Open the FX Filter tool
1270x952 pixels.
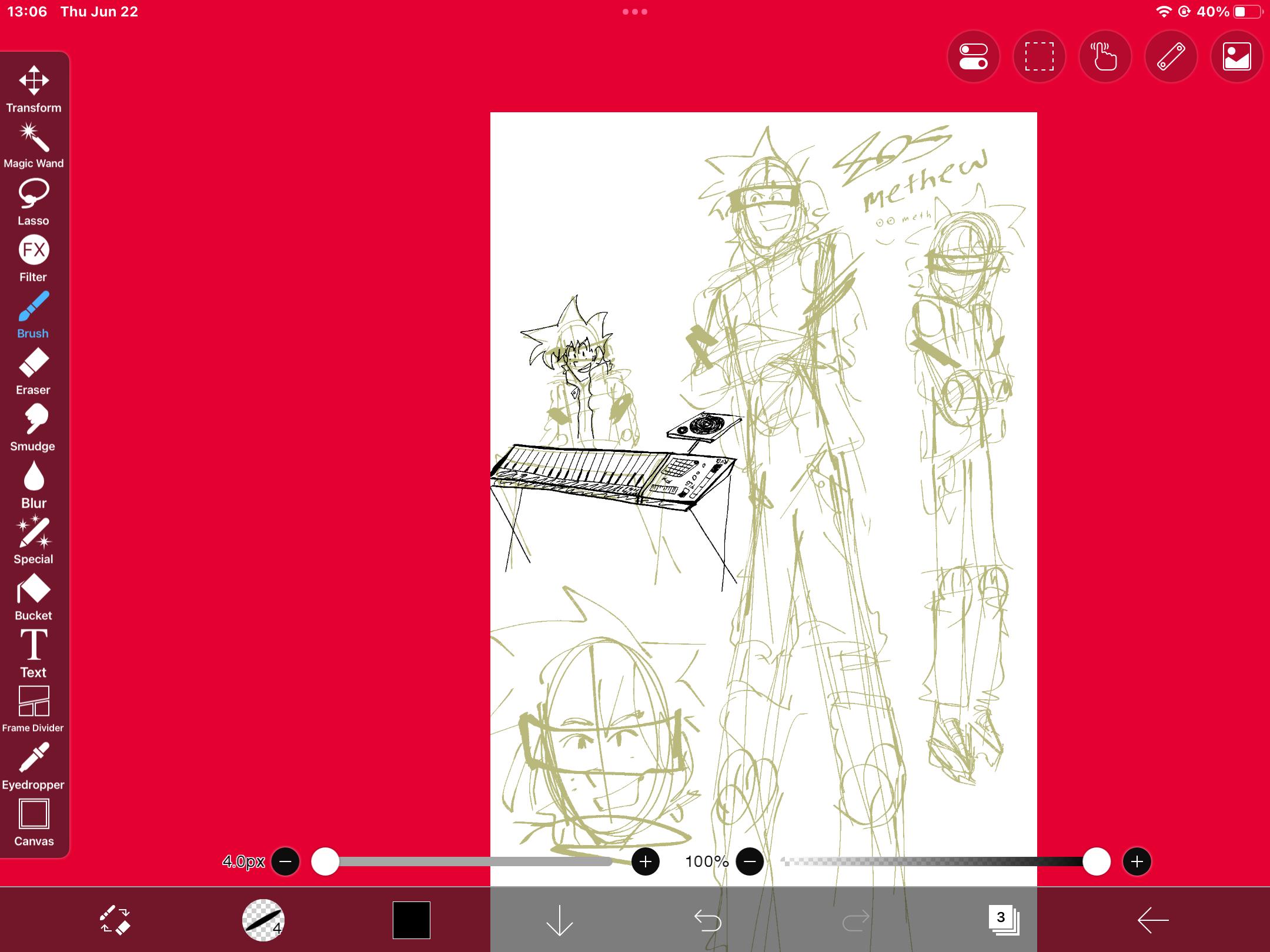tap(34, 259)
